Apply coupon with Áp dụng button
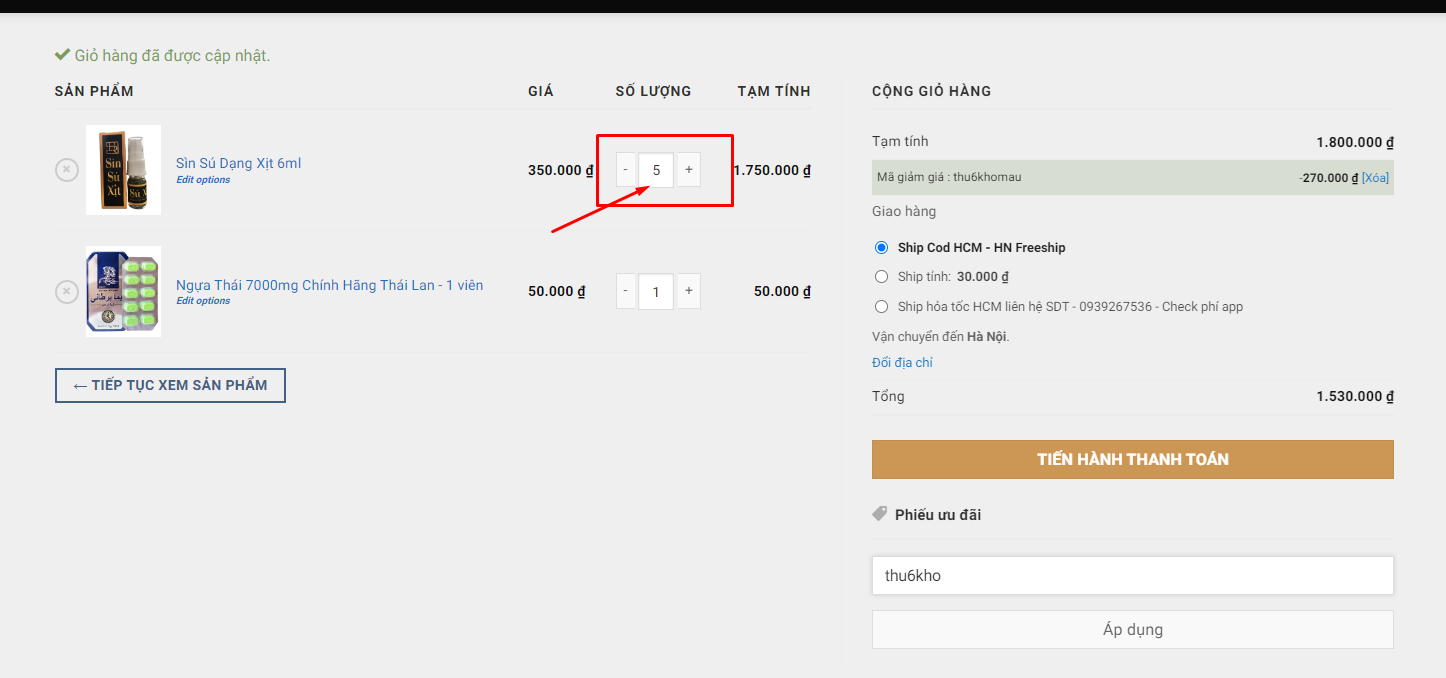The height and width of the screenshot is (678, 1446). pyautogui.click(x=1132, y=630)
